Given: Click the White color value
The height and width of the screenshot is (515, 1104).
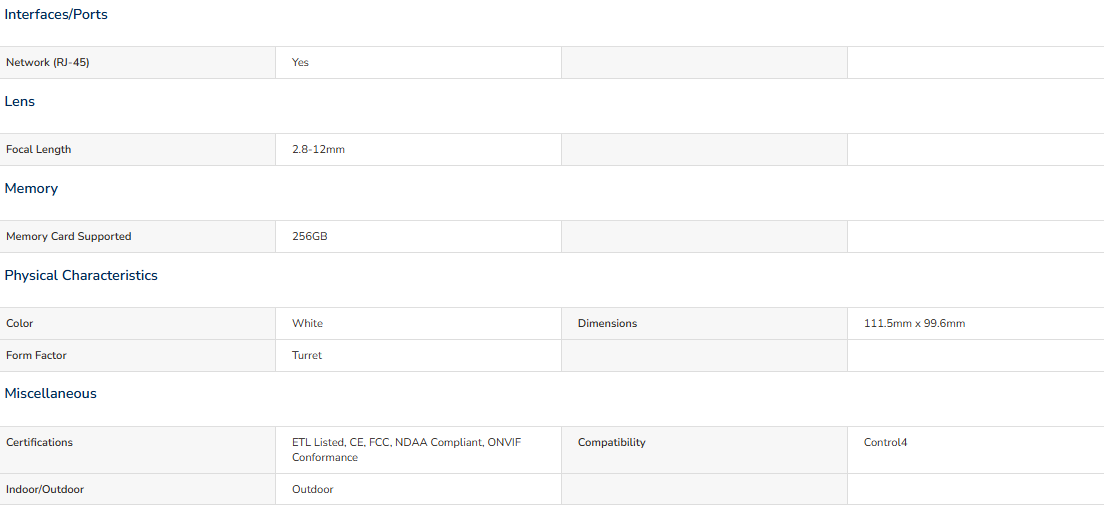Looking at the screenshot, I should (308, 323).
